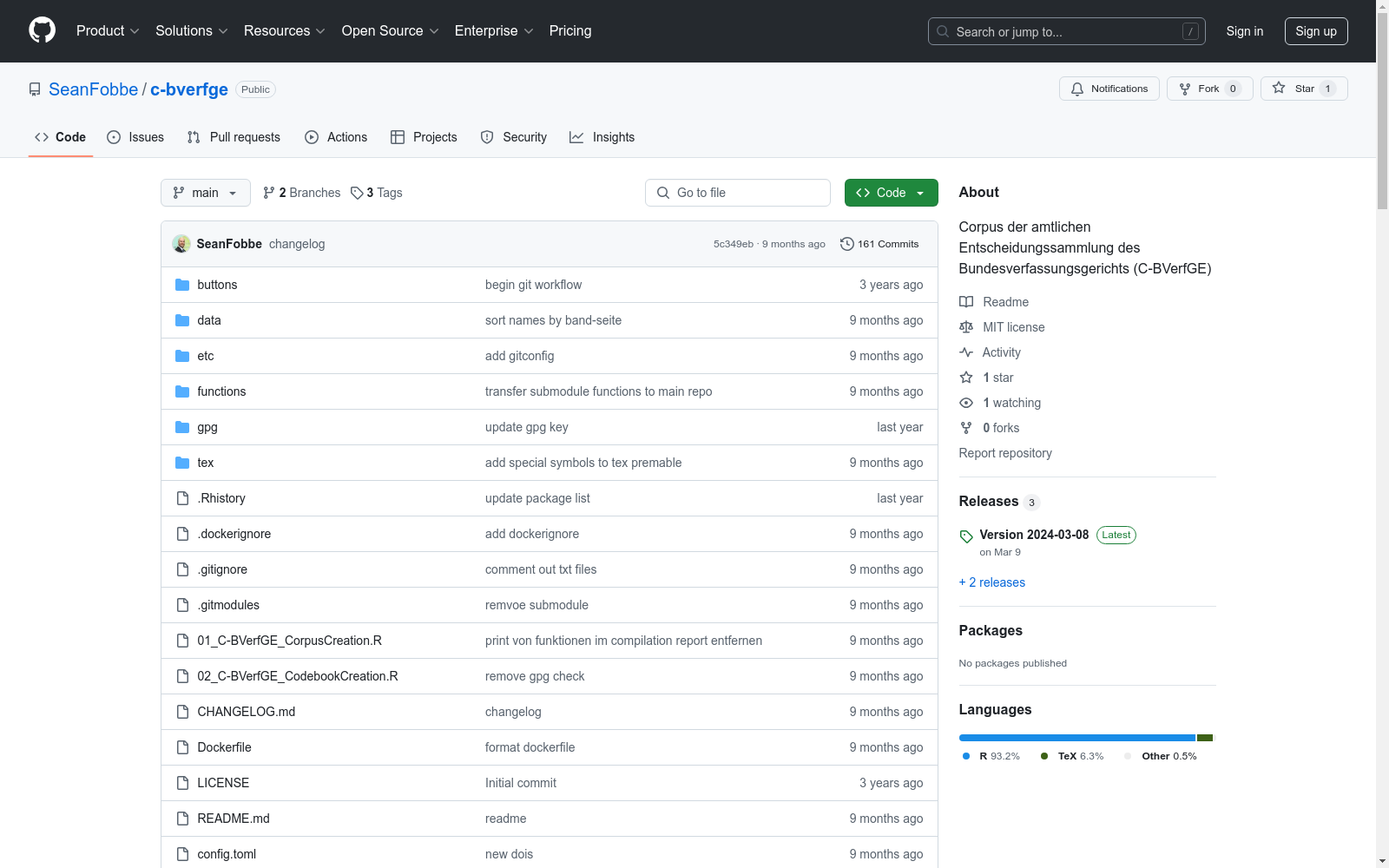Screen dimensions: 1389x868
Task: Expand the Enterprise menu
Action: point(494,30)
